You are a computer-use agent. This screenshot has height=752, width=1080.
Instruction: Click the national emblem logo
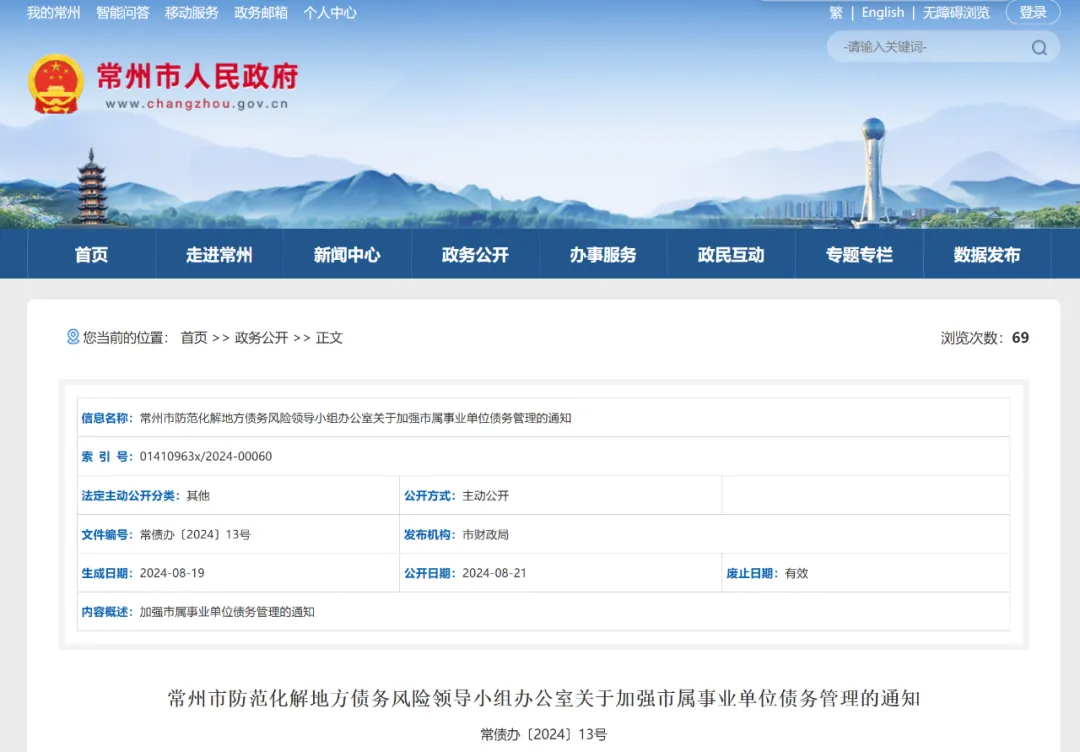pos(56,84)
